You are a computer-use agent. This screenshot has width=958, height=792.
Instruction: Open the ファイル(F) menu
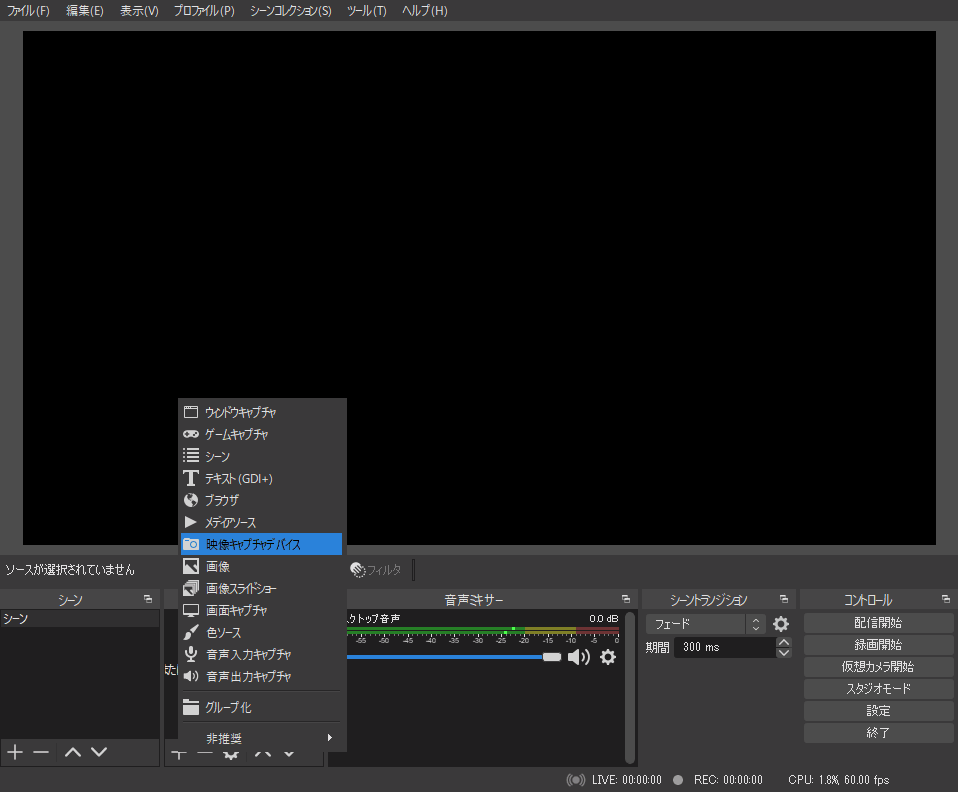[x=28, y=11]
